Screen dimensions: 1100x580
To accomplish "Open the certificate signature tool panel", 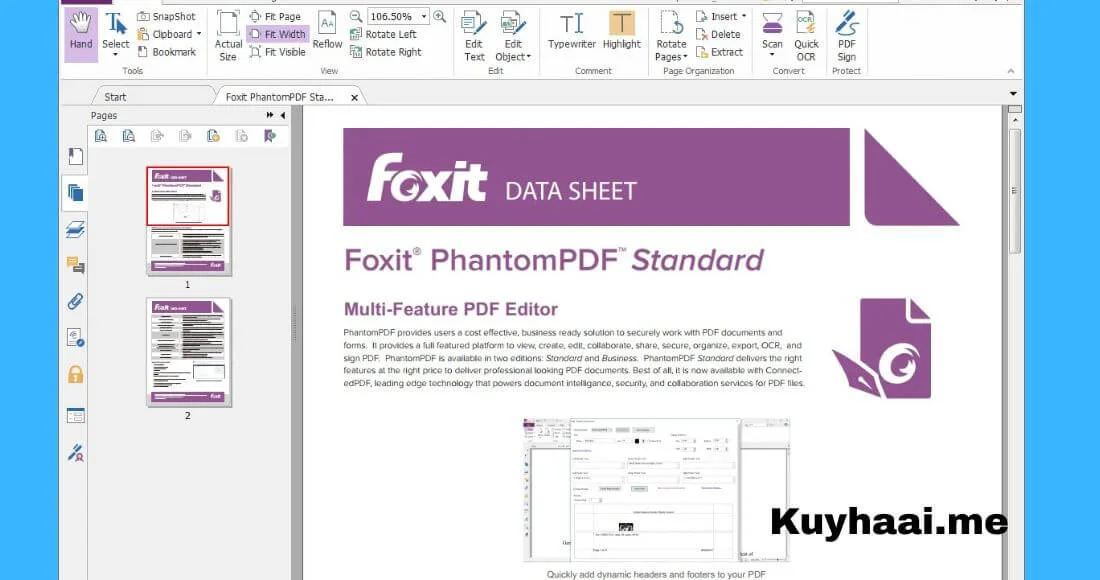I will tap(76, 453).
